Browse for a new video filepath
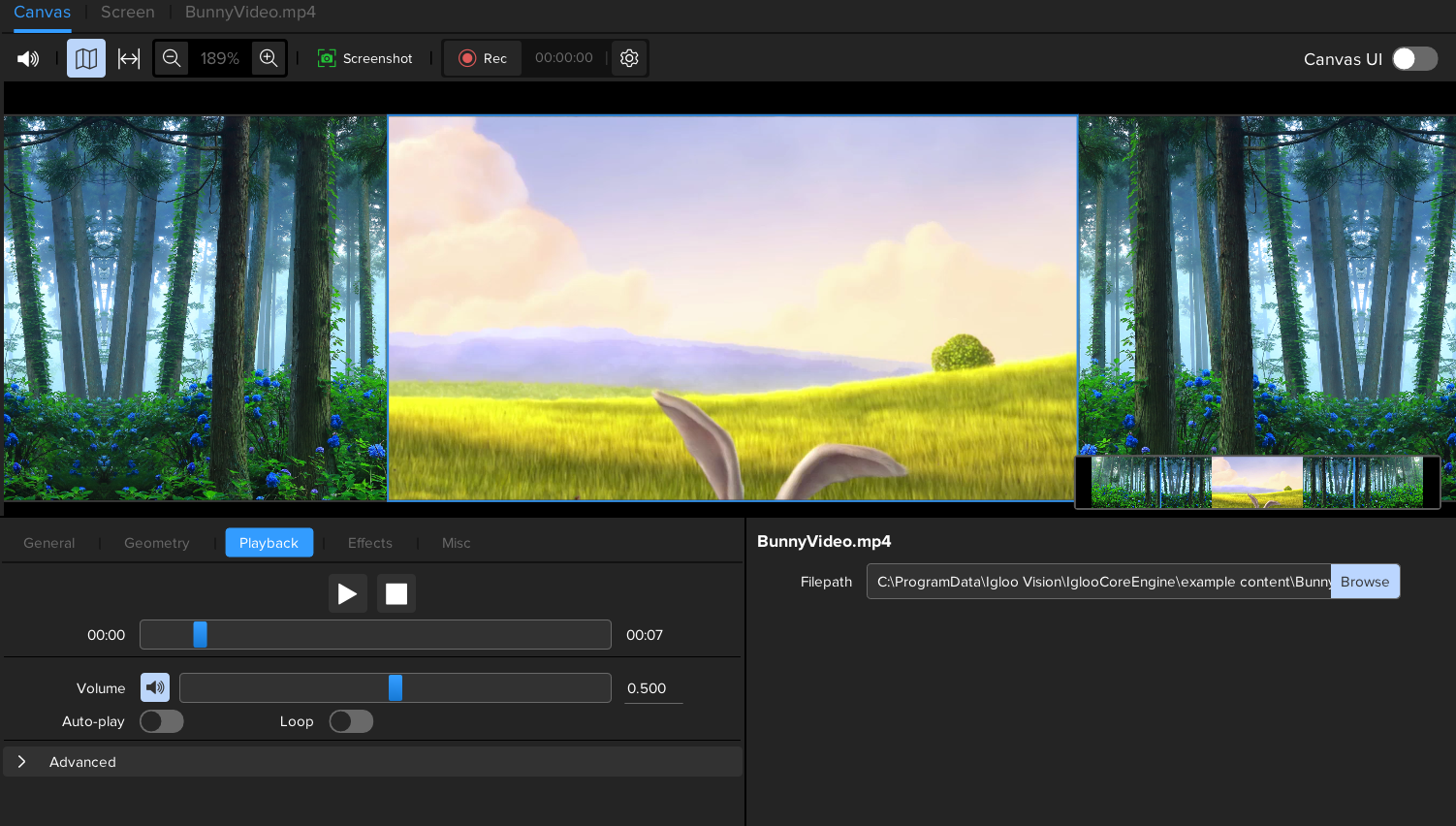This screenshot has width=1456, height=826. coord(1365,582)
